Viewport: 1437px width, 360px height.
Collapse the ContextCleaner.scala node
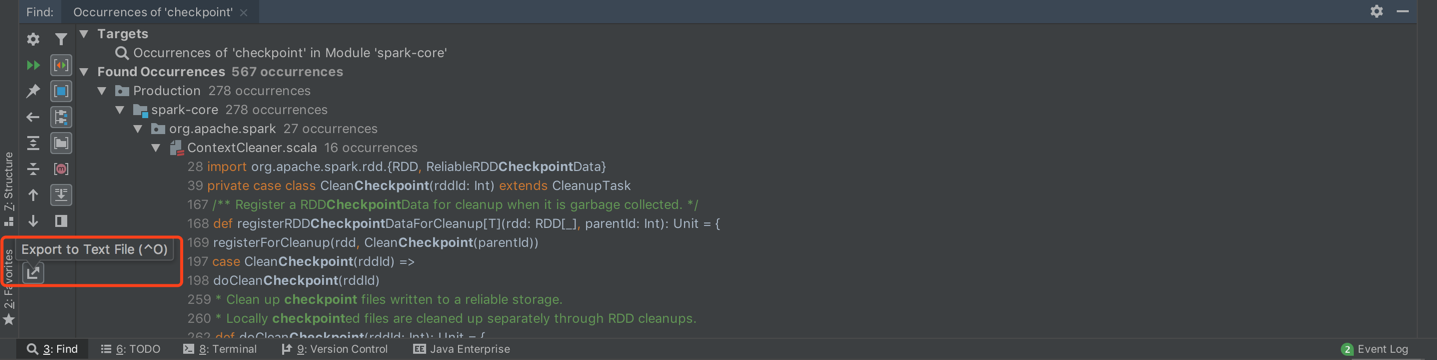point(156,148)
